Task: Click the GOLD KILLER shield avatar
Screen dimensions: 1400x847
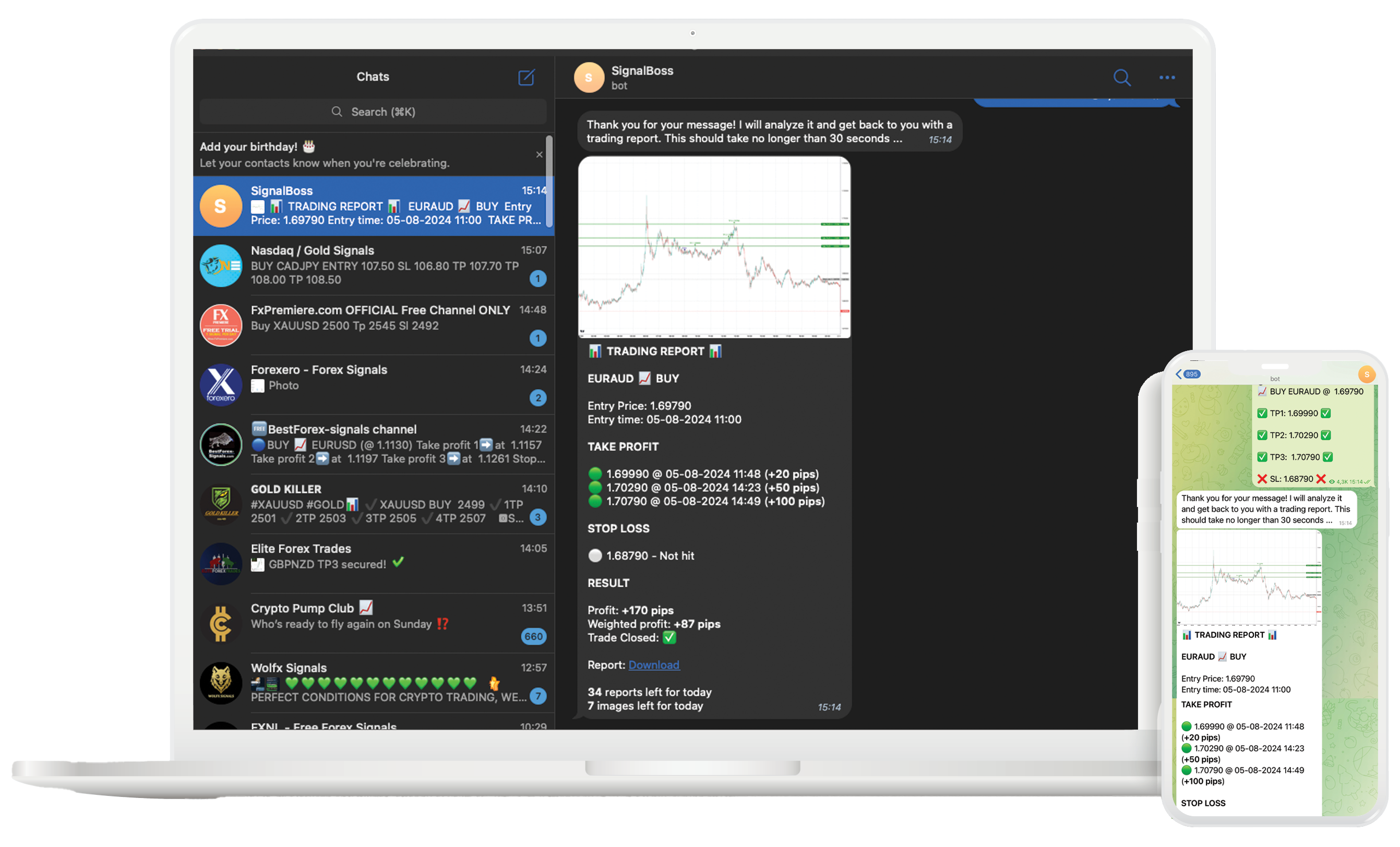Action: click(221, 504)
